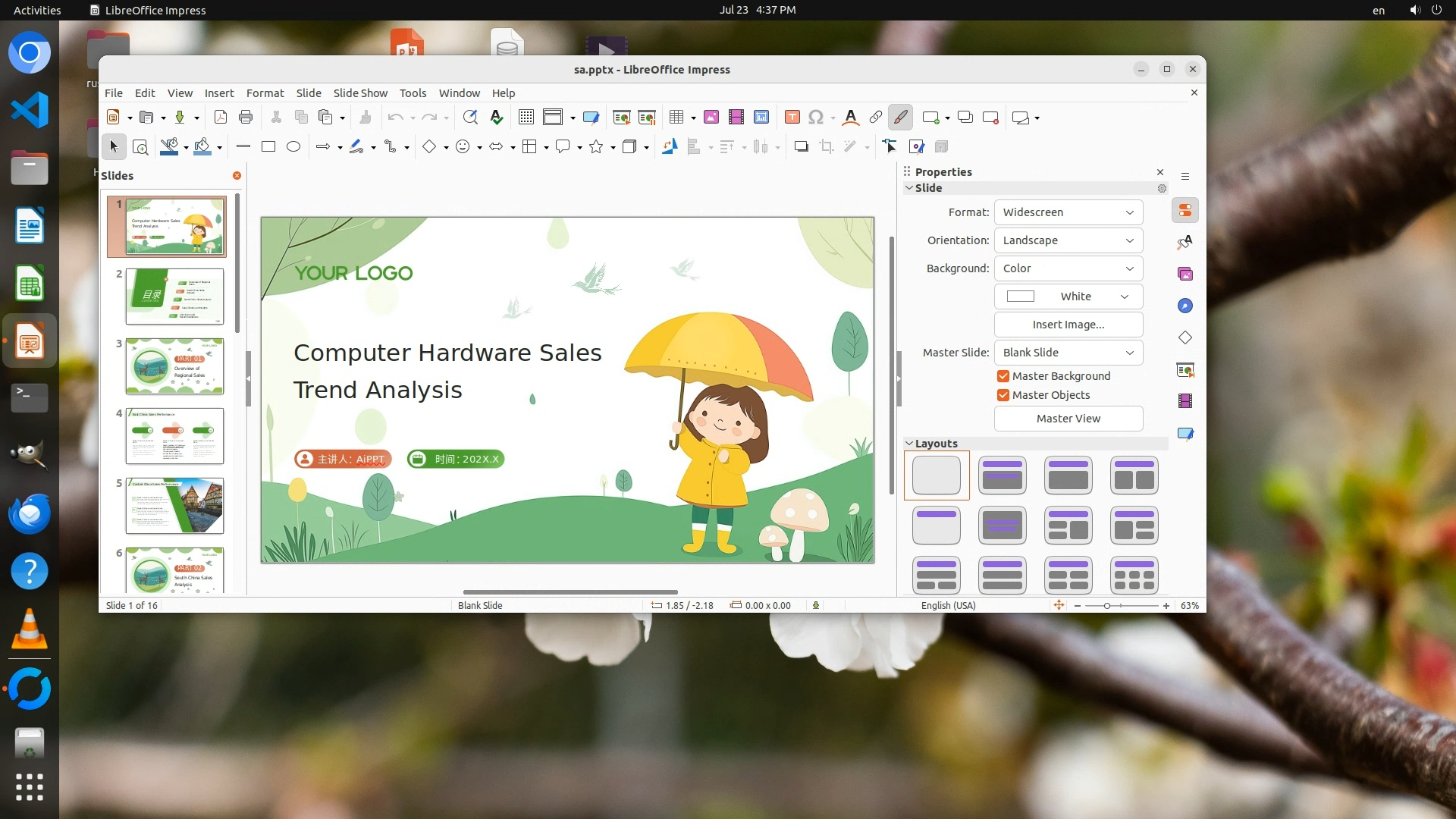1456x819 pixels.
Task: Open the Gallery sidebar icon
Action: click(x=1185, y=274)
